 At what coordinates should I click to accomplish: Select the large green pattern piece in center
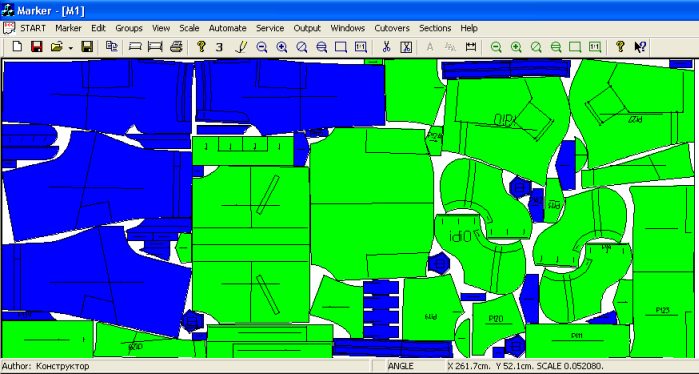pos(371,203)
